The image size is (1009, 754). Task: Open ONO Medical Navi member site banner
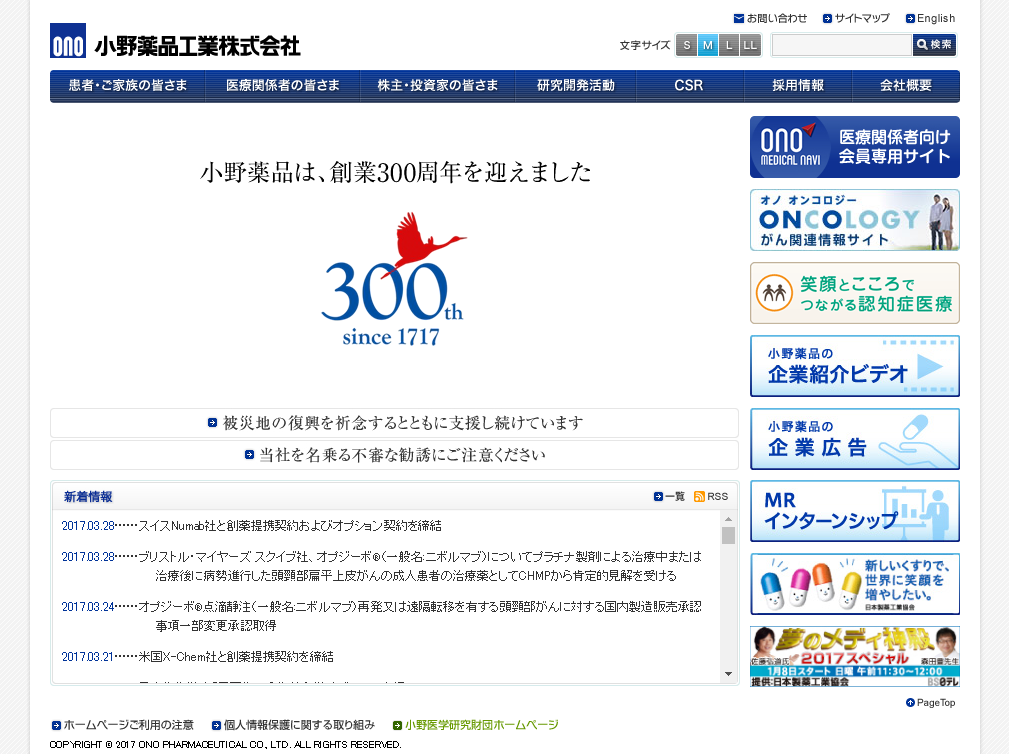click(855, 147)
